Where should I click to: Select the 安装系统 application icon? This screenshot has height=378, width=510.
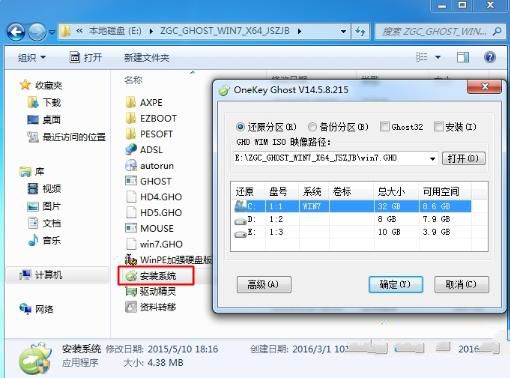tap(130, 276)
